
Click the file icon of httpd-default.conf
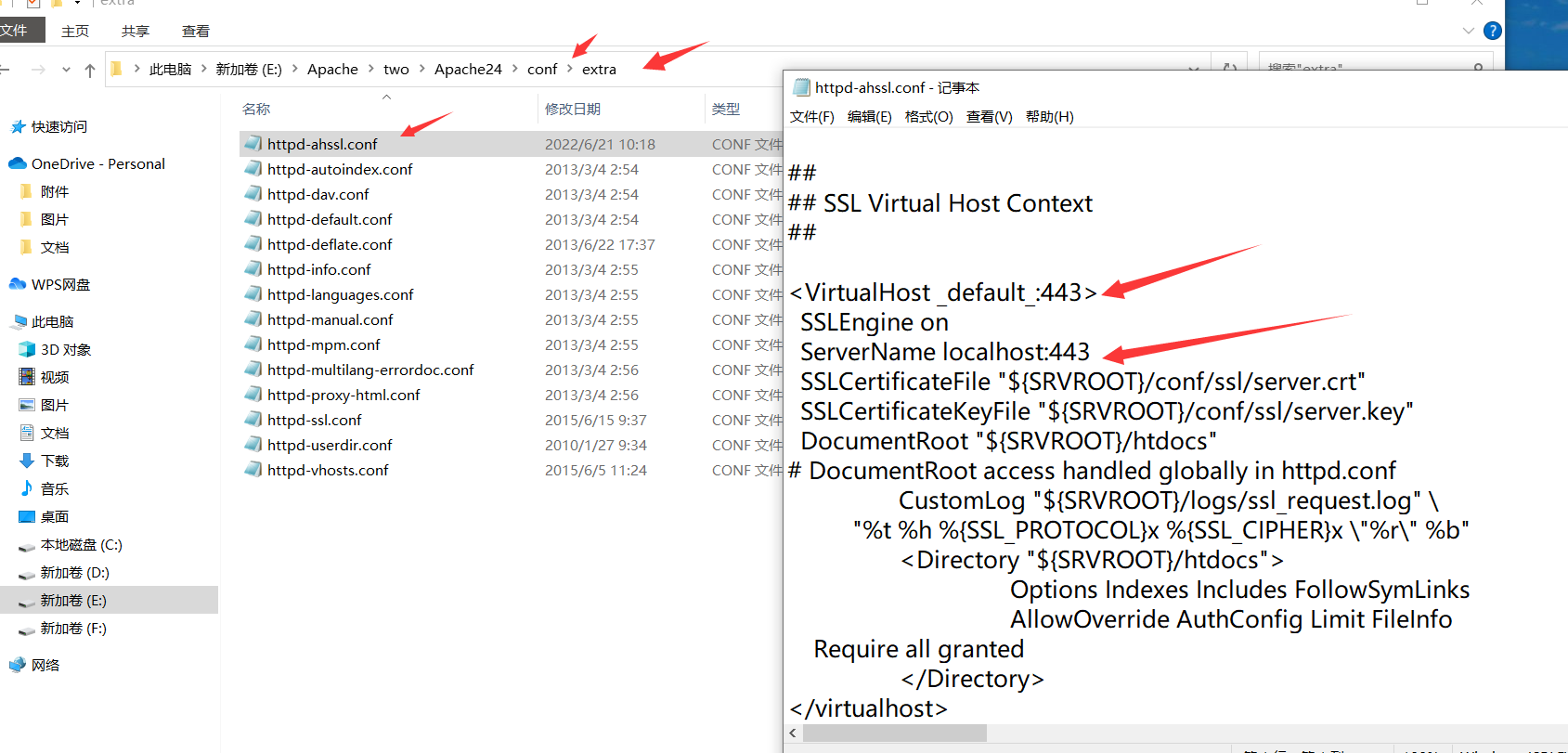[253, 219]
